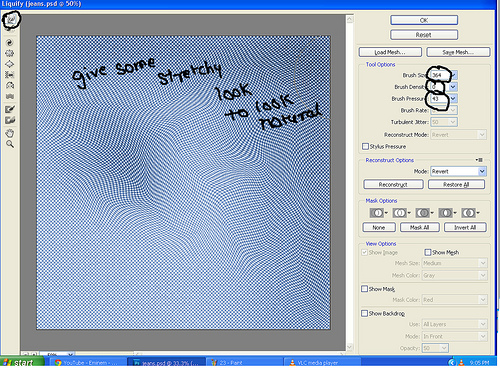The width and height of the screenshot is (500, 375).
Task: Click the Subtract from Selection mask icon
Action: coord(424,213)
